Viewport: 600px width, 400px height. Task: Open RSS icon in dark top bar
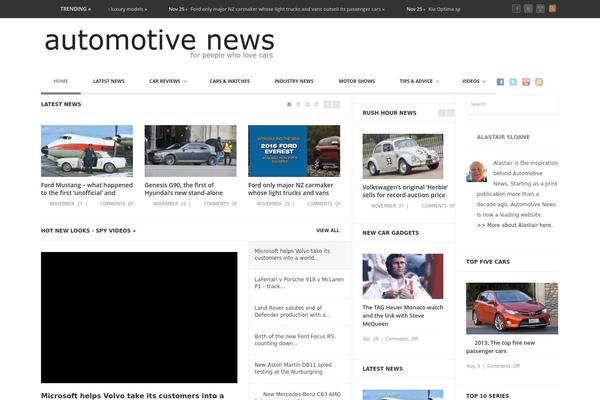coord(552,8)
